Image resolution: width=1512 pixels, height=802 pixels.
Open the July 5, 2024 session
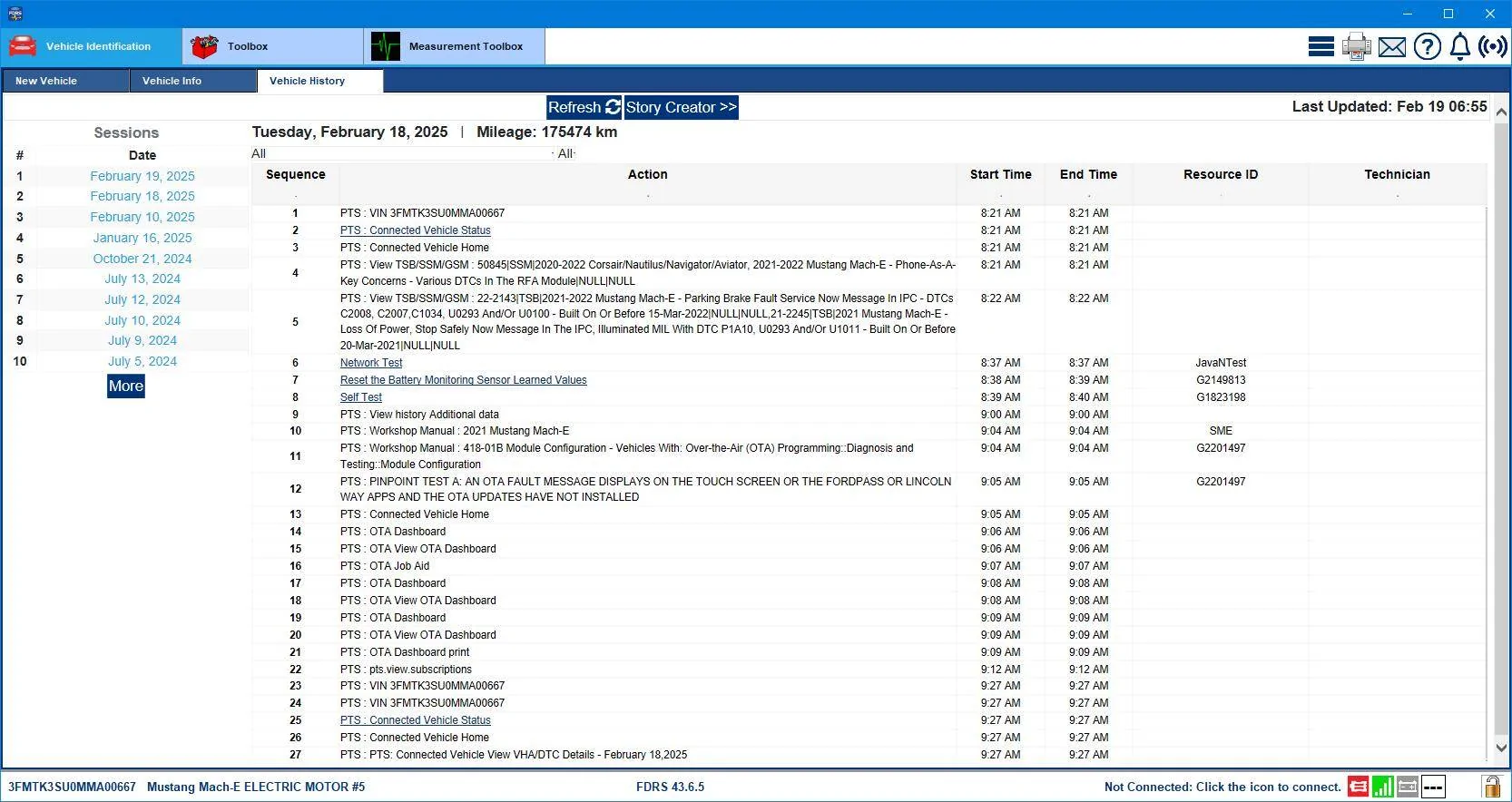click(x=142, y=361)
